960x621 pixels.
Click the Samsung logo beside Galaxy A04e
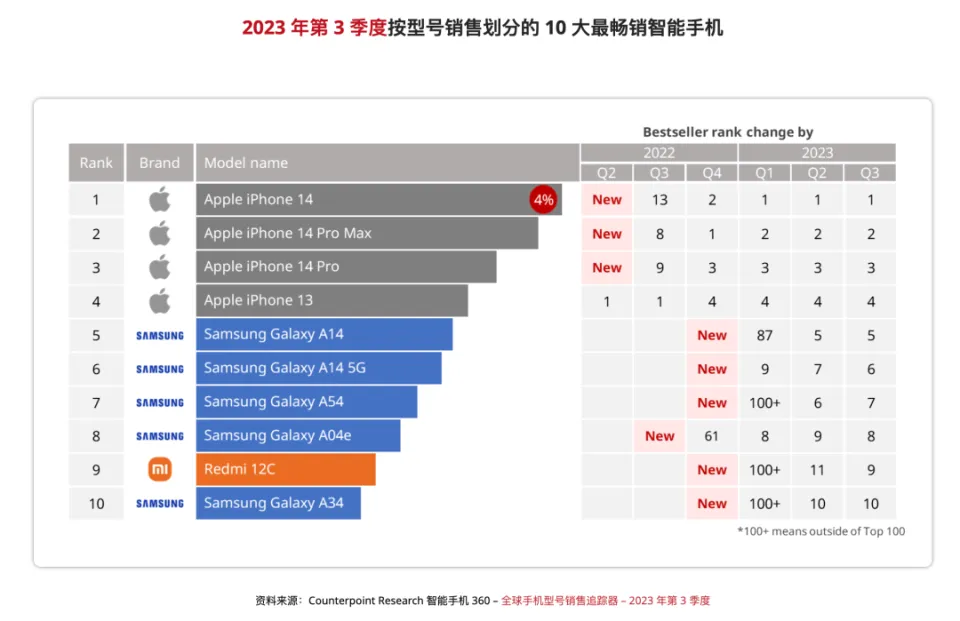(160, 436)
